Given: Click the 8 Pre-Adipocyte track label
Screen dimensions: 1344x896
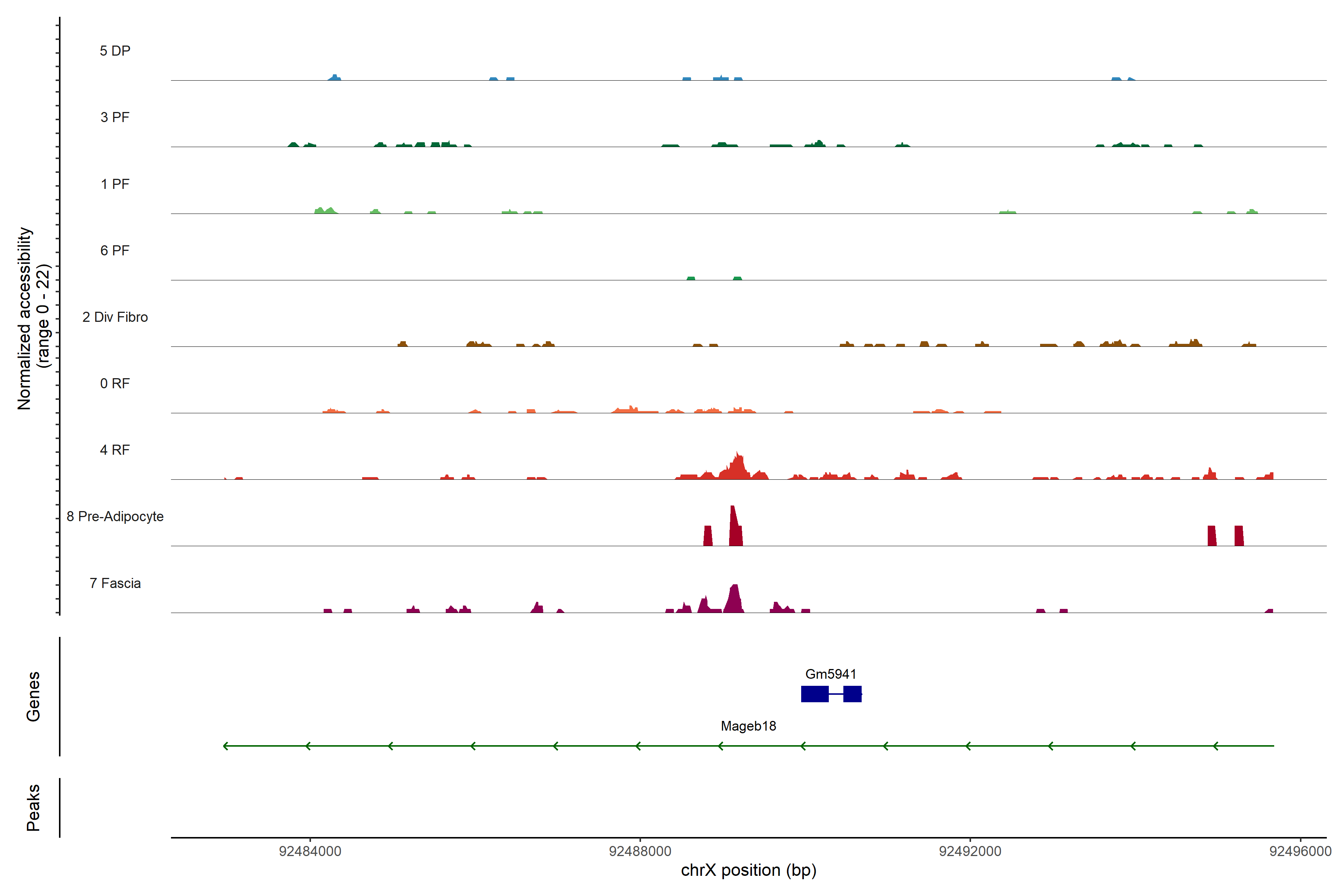Looking at the screenshot, I should click(115, 517).
